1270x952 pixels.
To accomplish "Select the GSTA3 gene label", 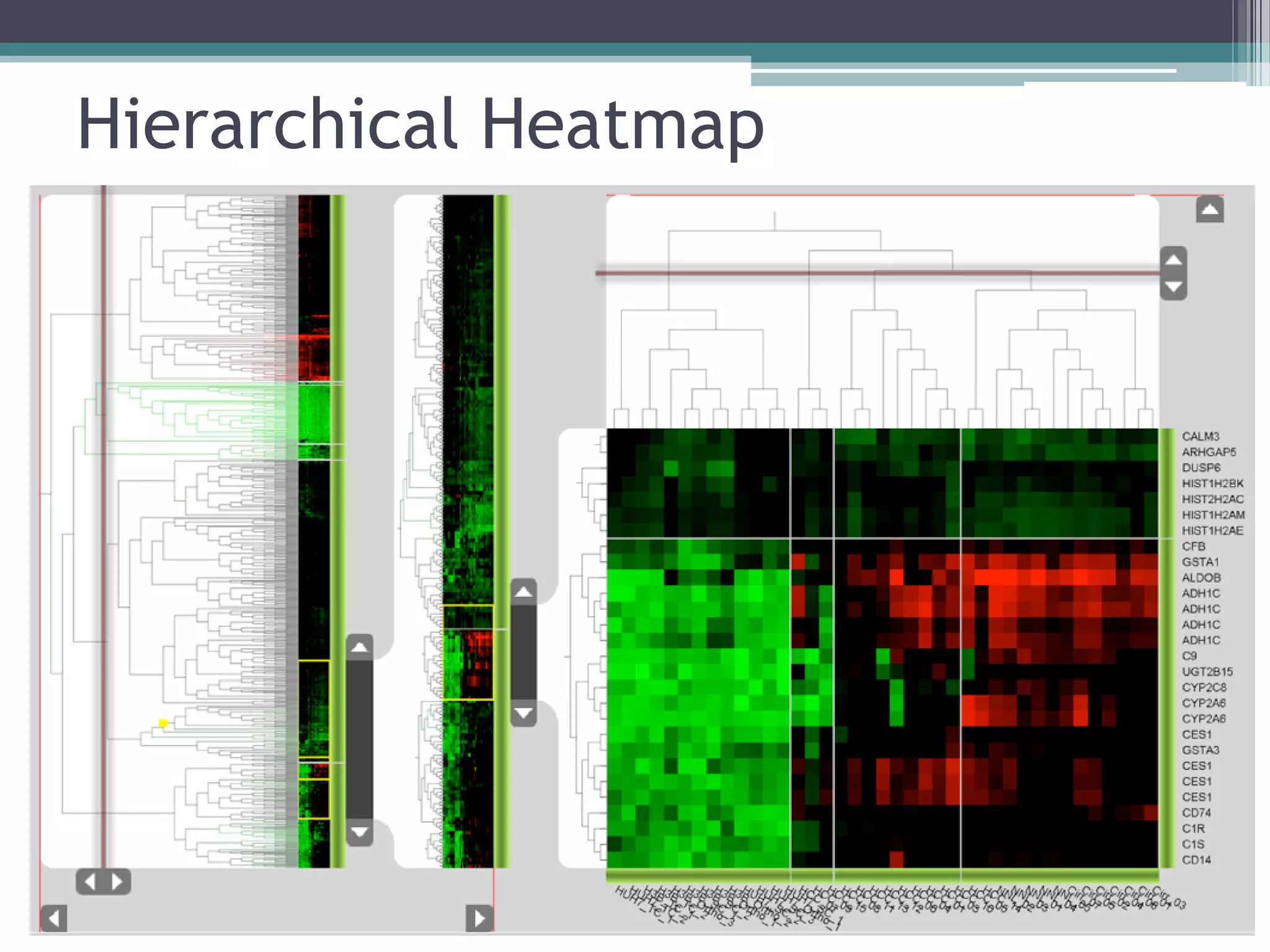I will [1200, 750].
